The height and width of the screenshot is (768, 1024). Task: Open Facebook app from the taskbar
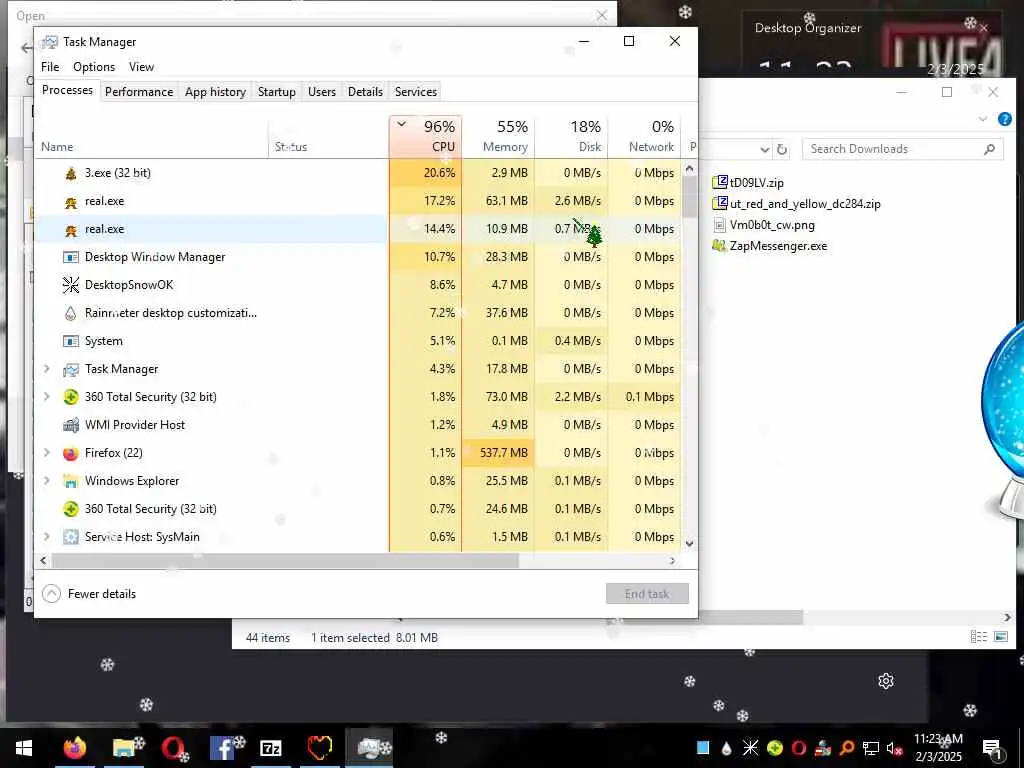[222, 748]
